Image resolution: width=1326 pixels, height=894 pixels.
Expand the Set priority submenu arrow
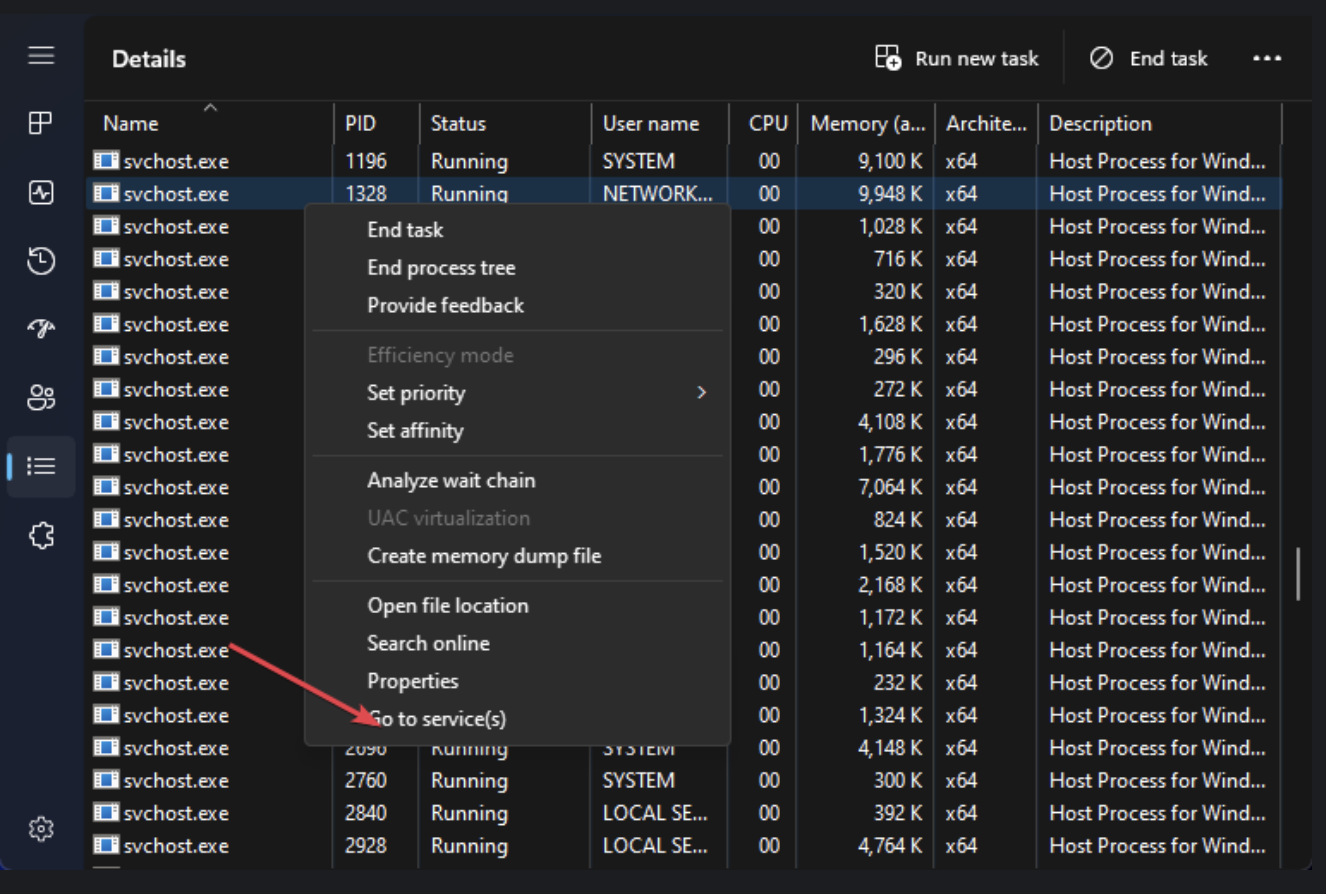pos(702,392)
